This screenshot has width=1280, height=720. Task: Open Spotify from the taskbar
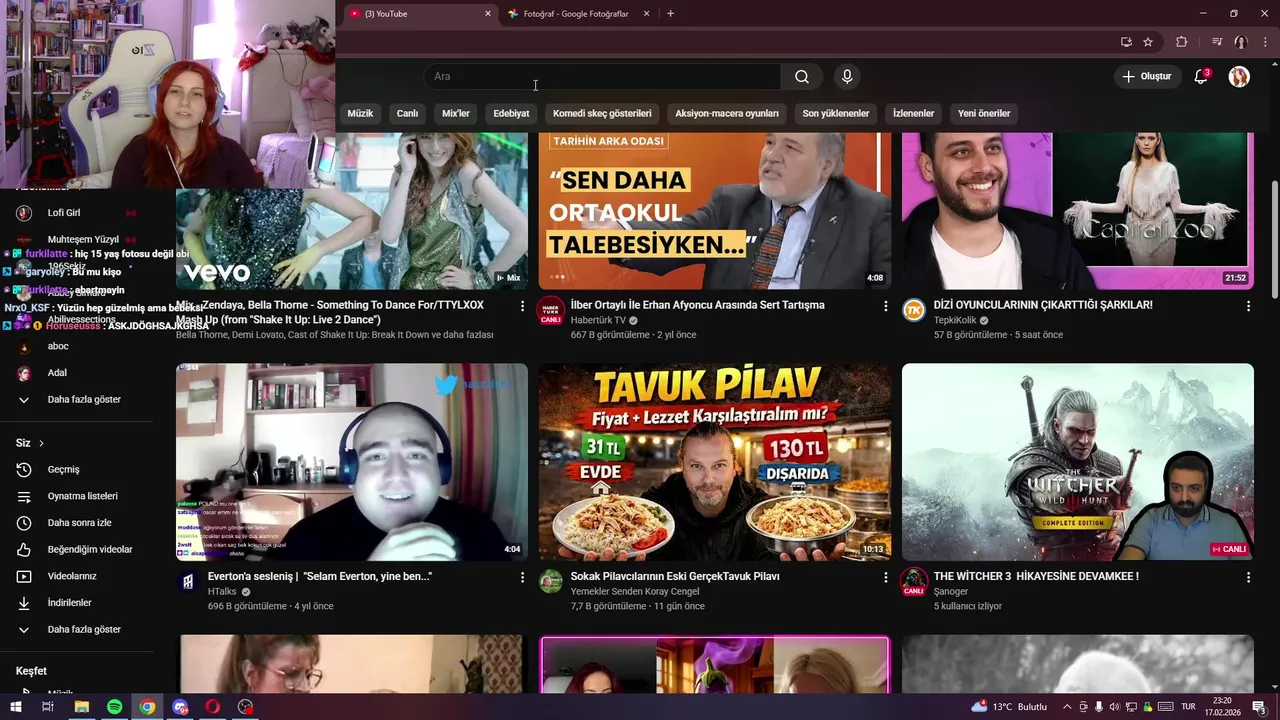pyautogui.click(x=114, y=707)
